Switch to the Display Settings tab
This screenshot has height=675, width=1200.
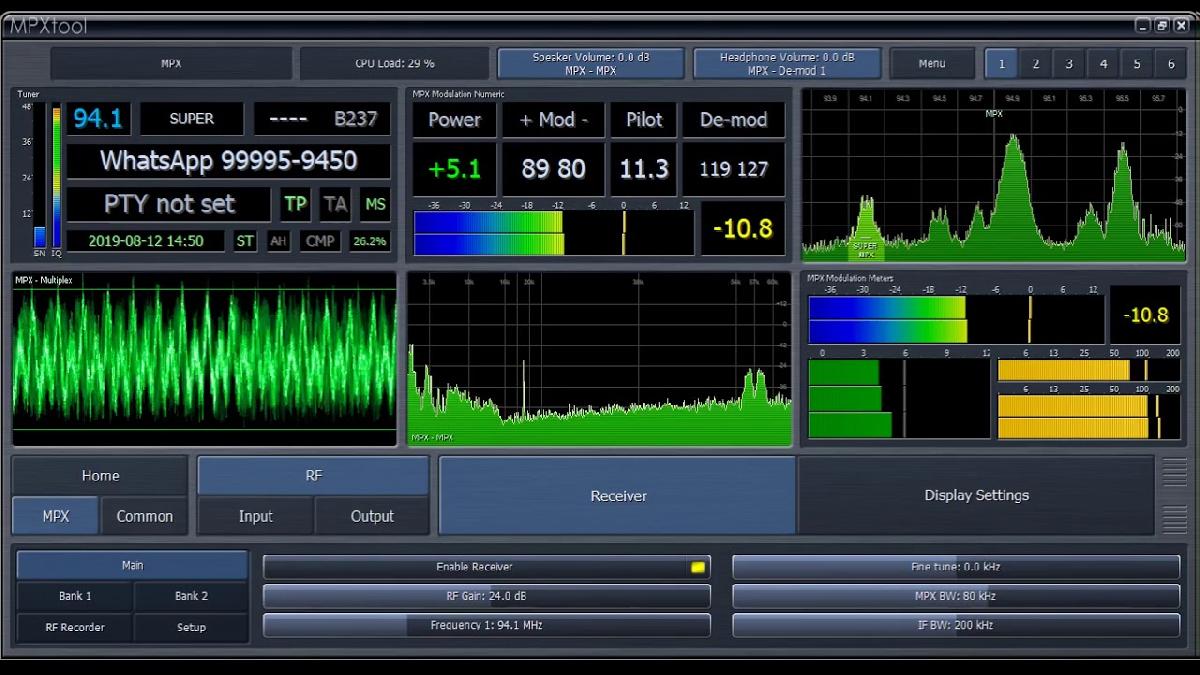coord(976,495)
